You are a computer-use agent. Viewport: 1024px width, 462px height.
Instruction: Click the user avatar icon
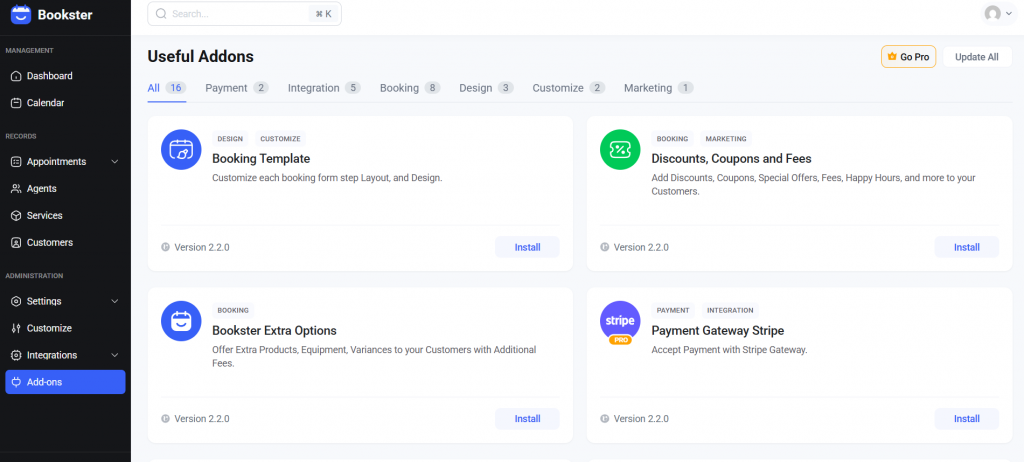click(993, 14)
